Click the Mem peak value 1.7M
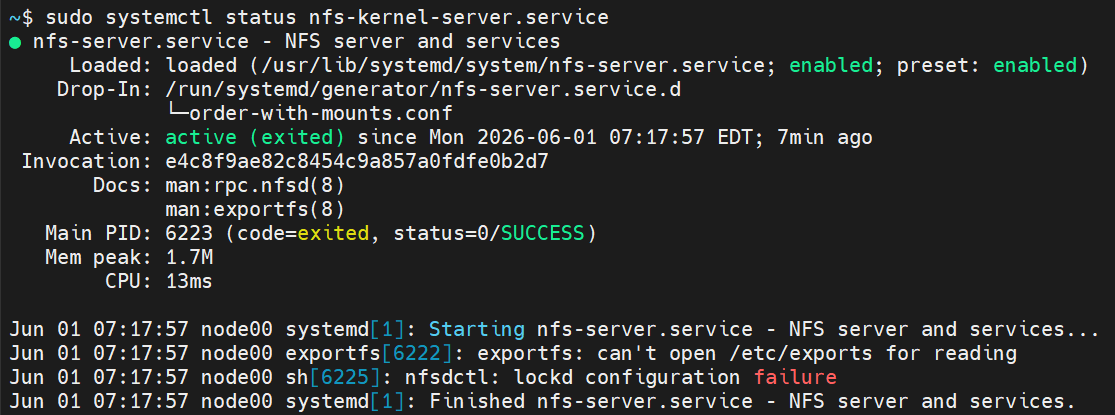This screenshot has width=1115, height=415. pos(189,257)
